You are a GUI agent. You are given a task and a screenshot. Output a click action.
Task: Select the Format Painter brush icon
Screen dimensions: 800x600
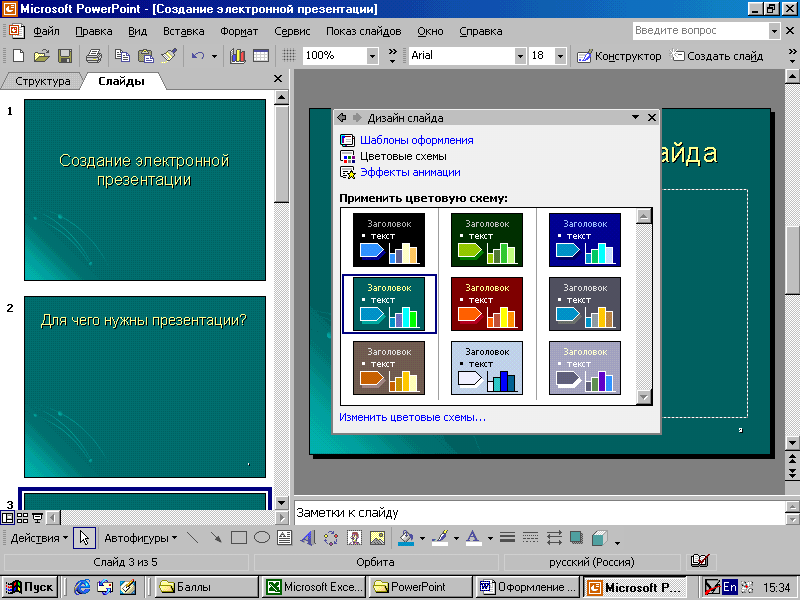(169, 56)
